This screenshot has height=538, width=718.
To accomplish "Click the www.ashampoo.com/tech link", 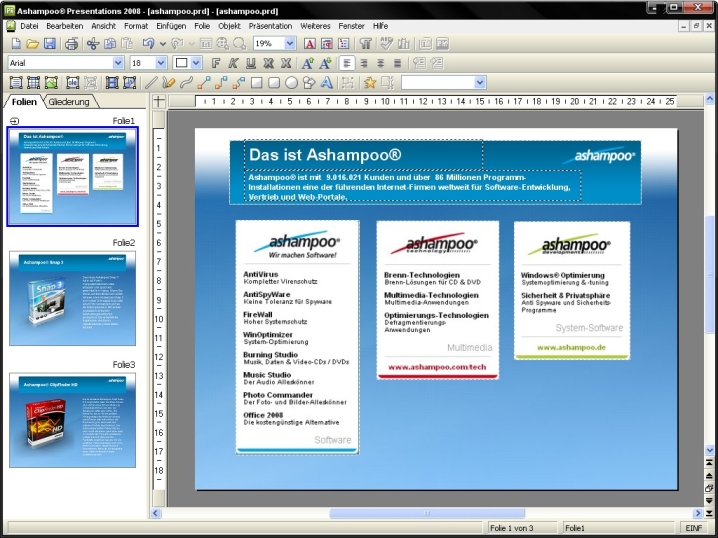I will [x=435, y=368].
